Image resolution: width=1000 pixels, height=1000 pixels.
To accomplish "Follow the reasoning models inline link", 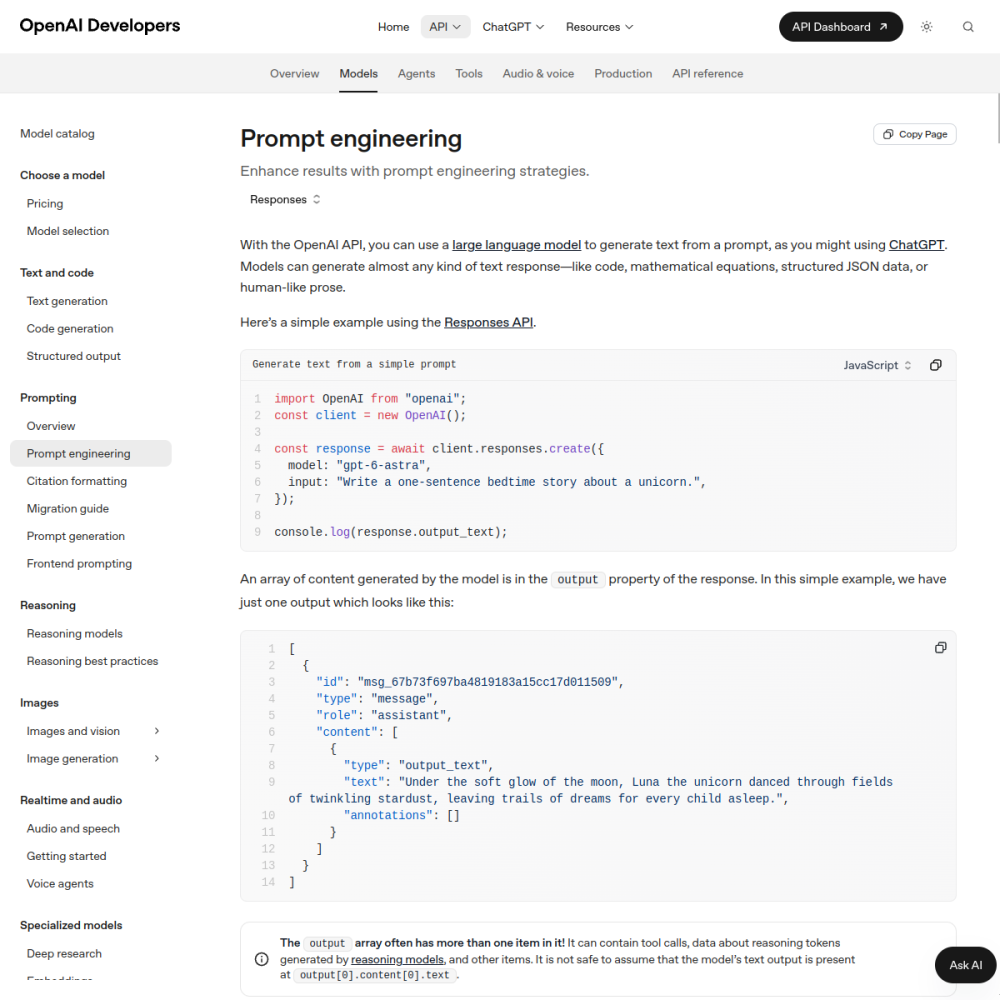I will pyautogui.click(x=397, y=959).
